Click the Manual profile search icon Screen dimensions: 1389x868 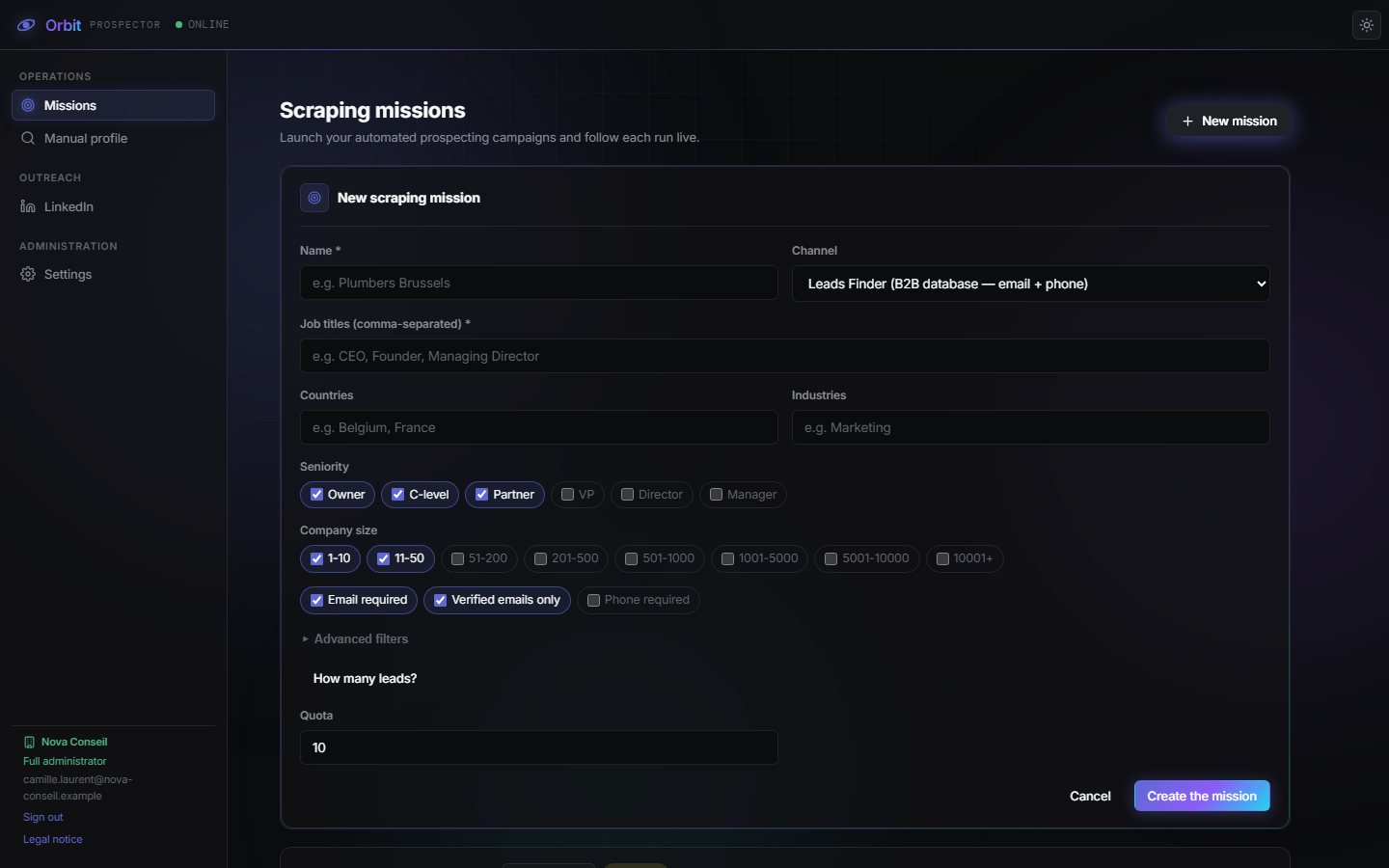(28, 138)
